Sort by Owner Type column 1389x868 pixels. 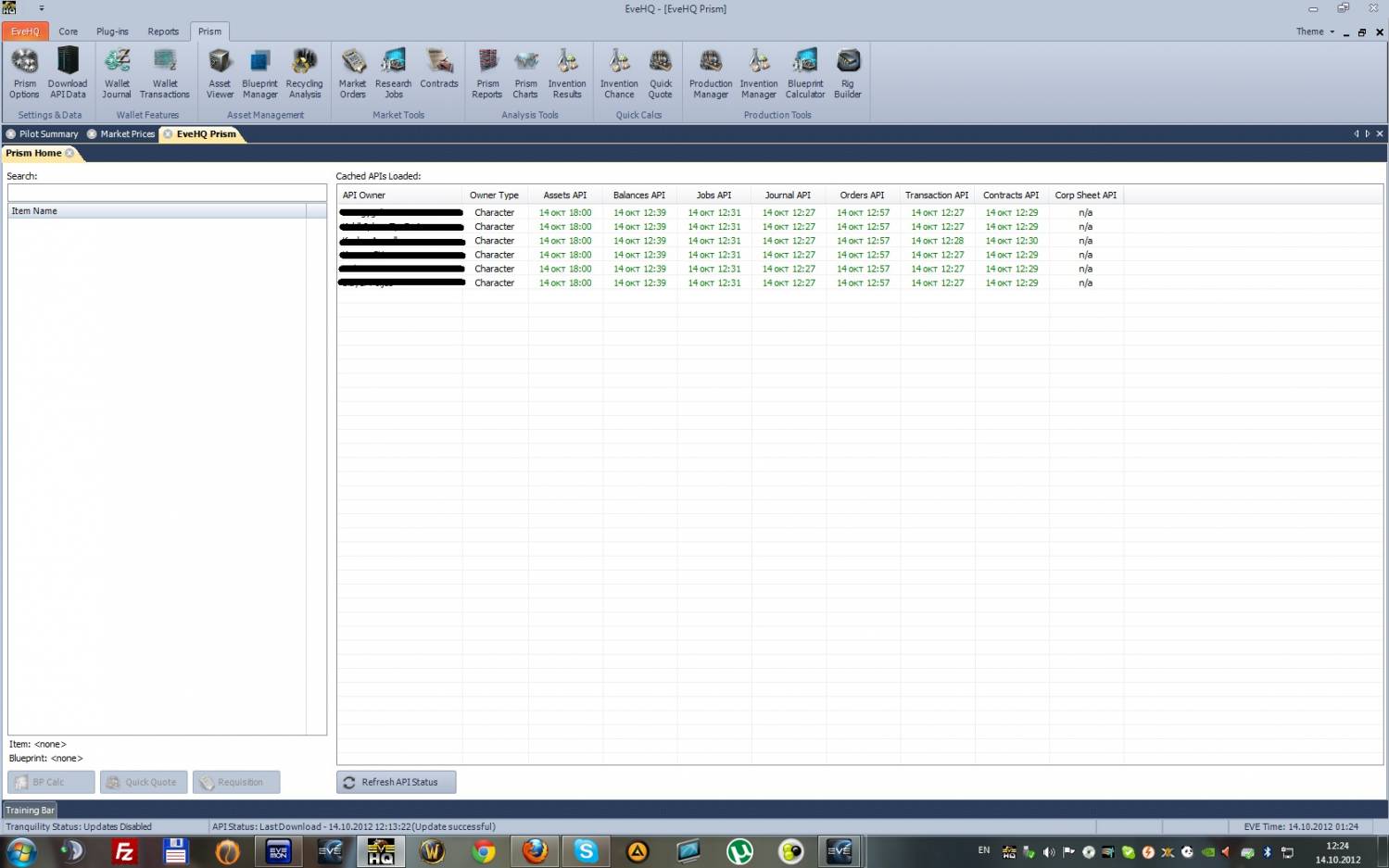click(495, 195)
